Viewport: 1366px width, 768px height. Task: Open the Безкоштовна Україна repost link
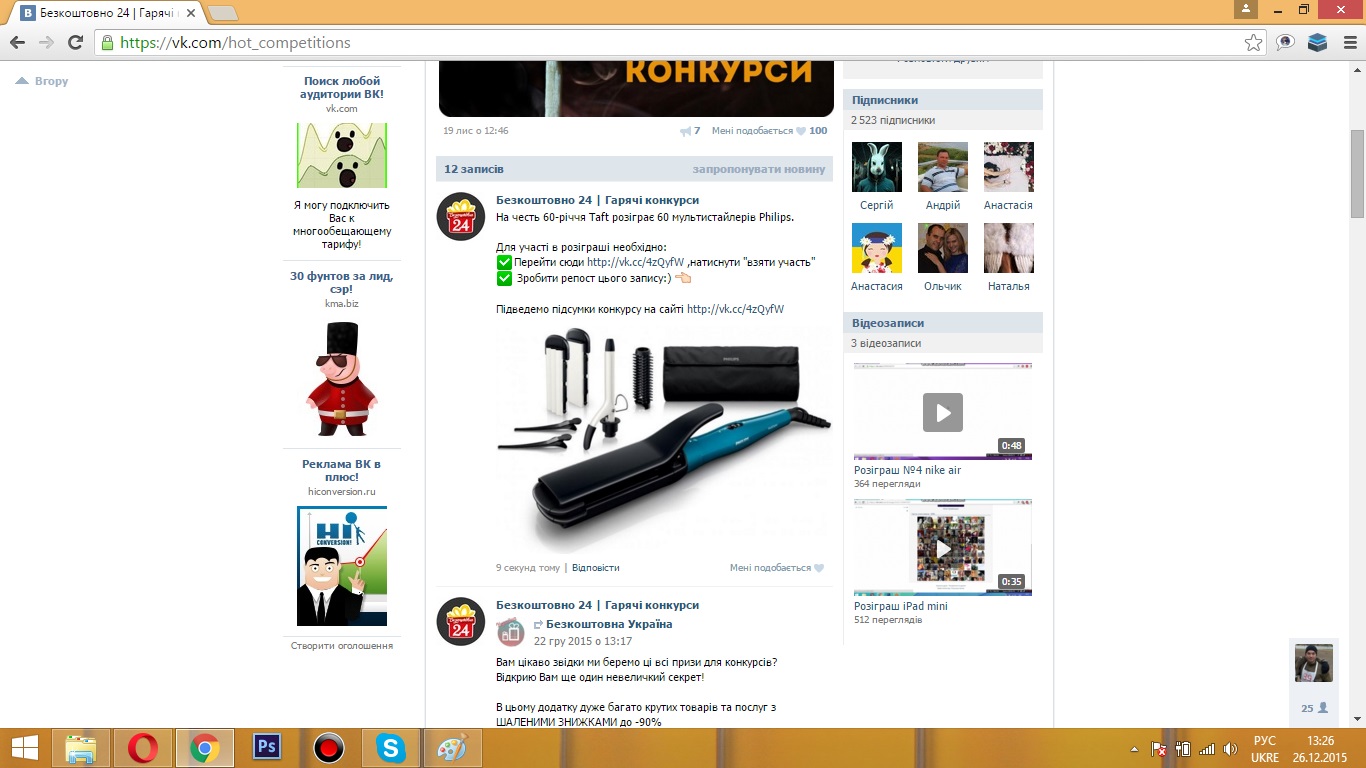tap(609, 624)
